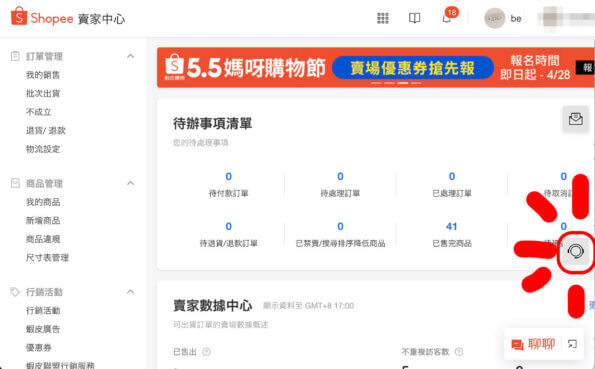Open 行銷活動 sub-item in sidebar
The image size is (595, 369).
[x=43, y=311]
